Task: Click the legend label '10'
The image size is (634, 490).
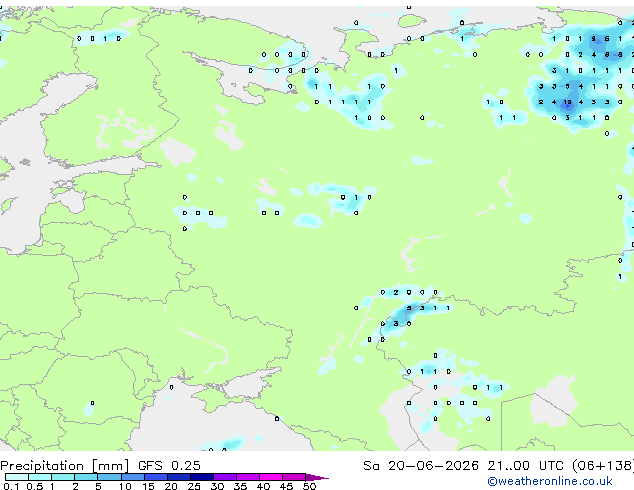Action: [125, 486]
